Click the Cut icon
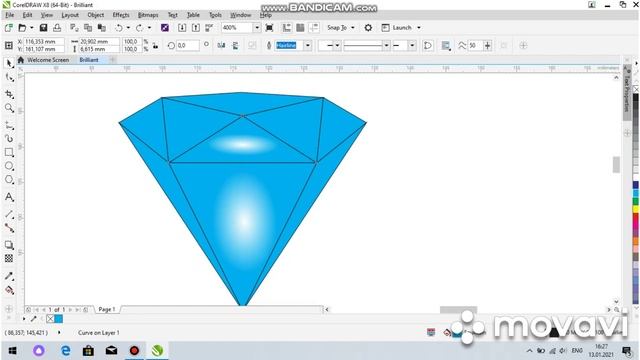Image resolution: width=640 pixels, height=360 pixels. pos(74,28)
